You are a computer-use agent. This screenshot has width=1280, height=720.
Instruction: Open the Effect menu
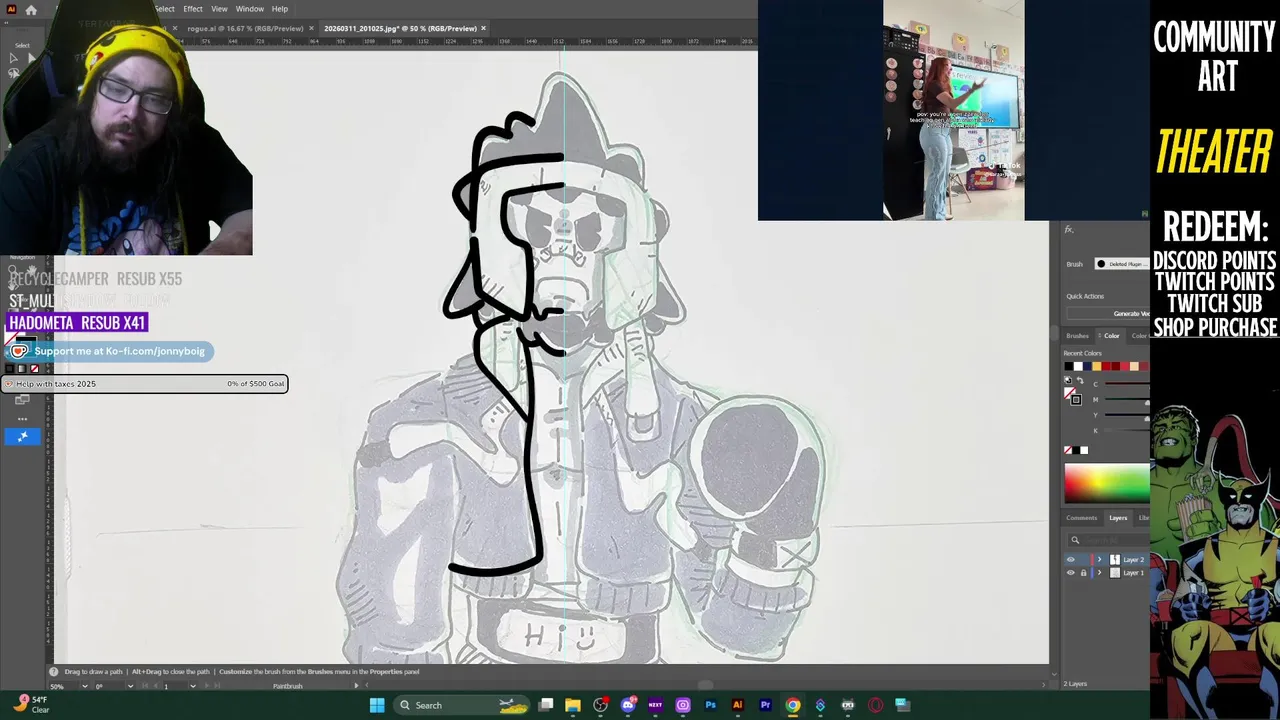[193, 9]
